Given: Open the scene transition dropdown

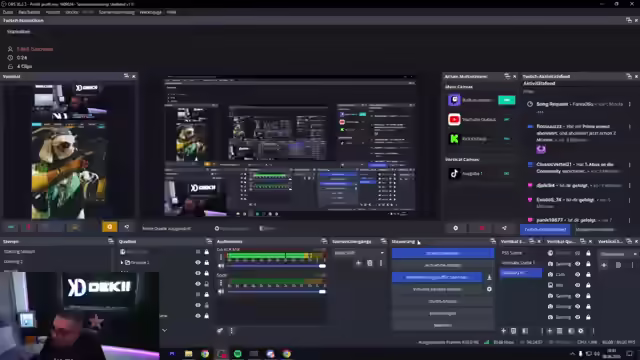Looking at the screenshot, I should [359, 253].
